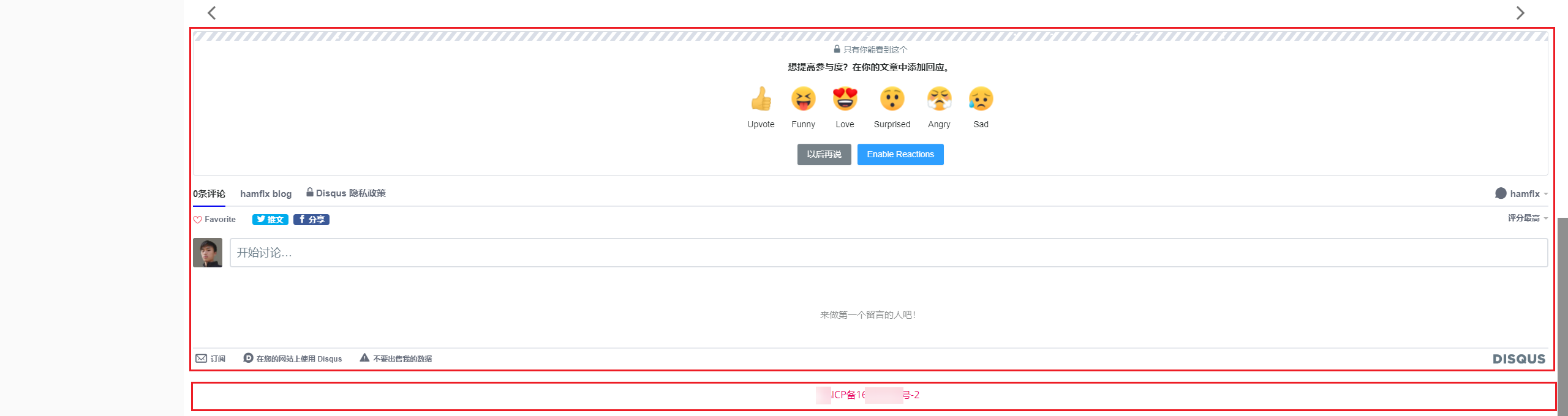Pick the Love heart-eyes emoji
Image resolution: width=1568 pixels, height=416 pixels.
pyautogui.click(x=845, y=98)
